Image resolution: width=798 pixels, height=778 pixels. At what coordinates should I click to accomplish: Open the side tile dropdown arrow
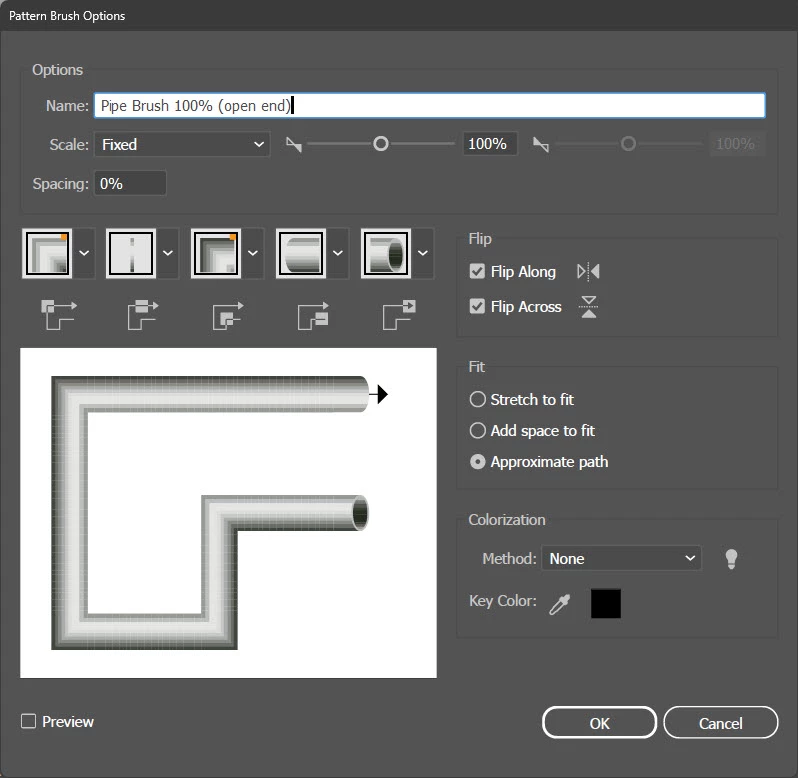[167, 253]
